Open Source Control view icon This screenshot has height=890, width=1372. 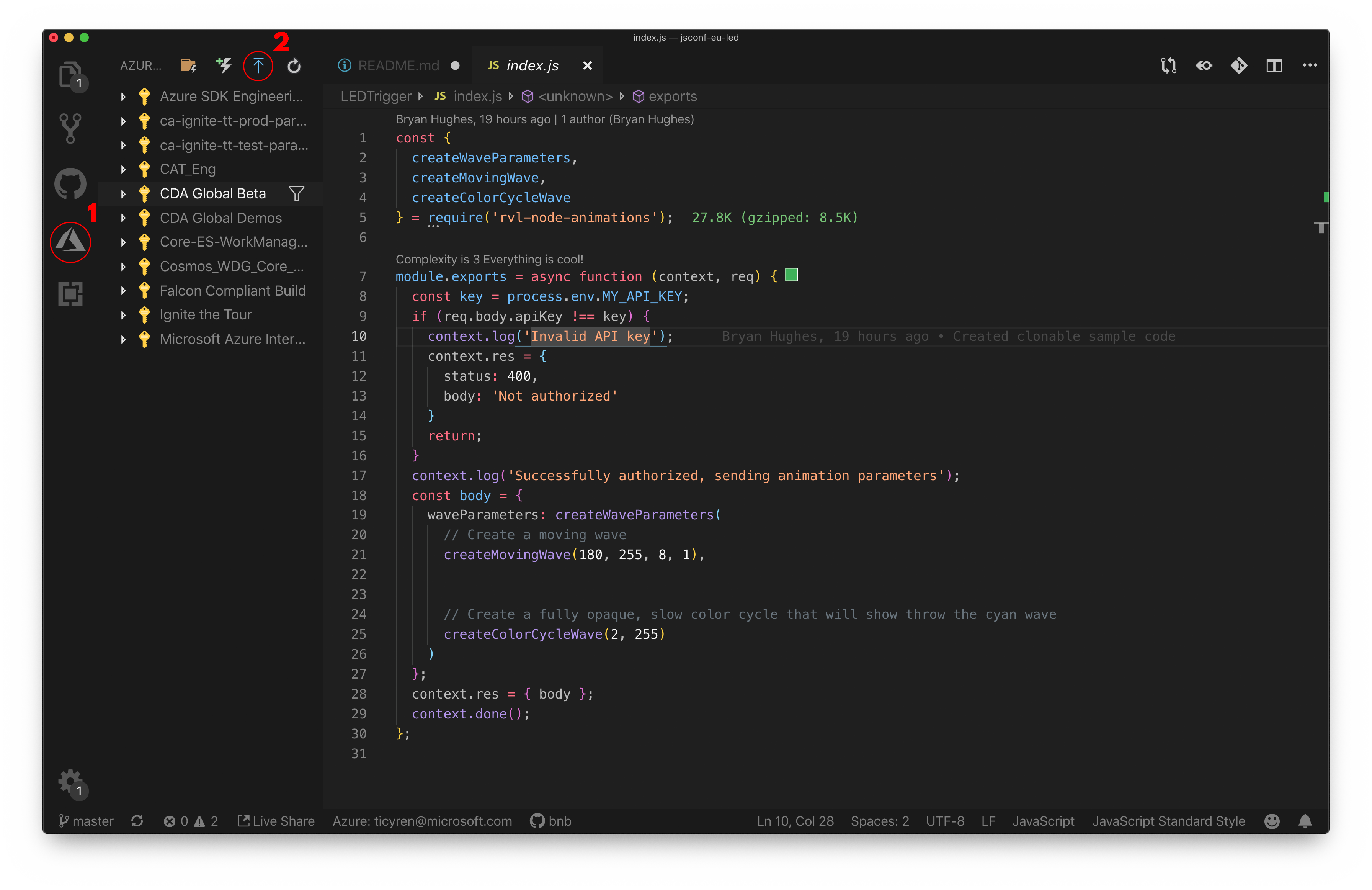[70, 128]
